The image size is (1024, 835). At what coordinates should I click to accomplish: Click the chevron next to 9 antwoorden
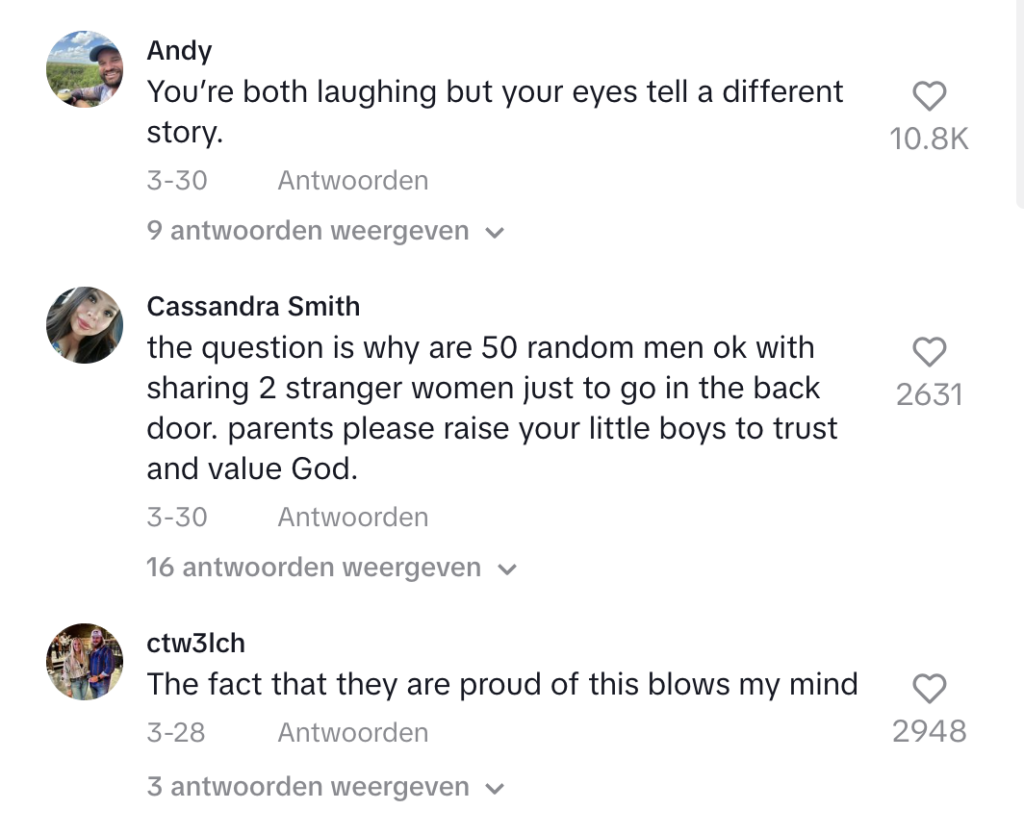point(495,232)
